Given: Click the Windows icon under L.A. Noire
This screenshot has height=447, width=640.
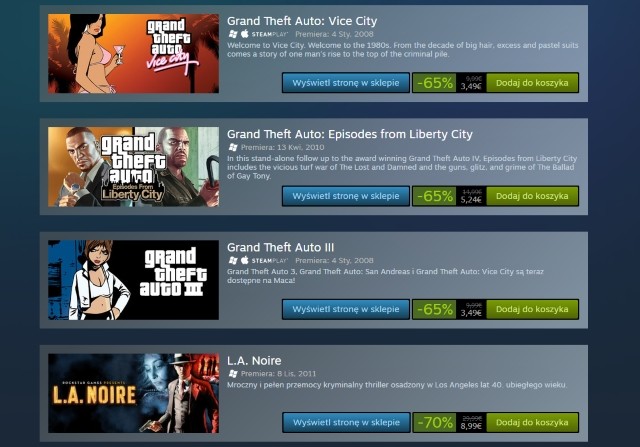Looking at the screenshot, I should (x=233, y=374).
